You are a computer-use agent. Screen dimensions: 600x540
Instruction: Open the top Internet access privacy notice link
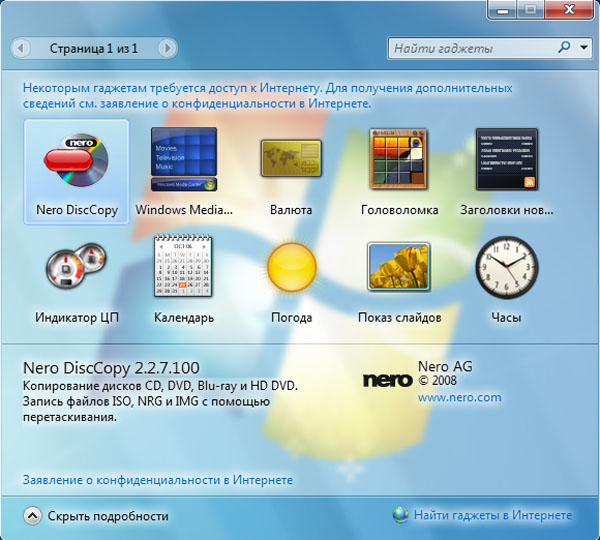coord(267,96)
